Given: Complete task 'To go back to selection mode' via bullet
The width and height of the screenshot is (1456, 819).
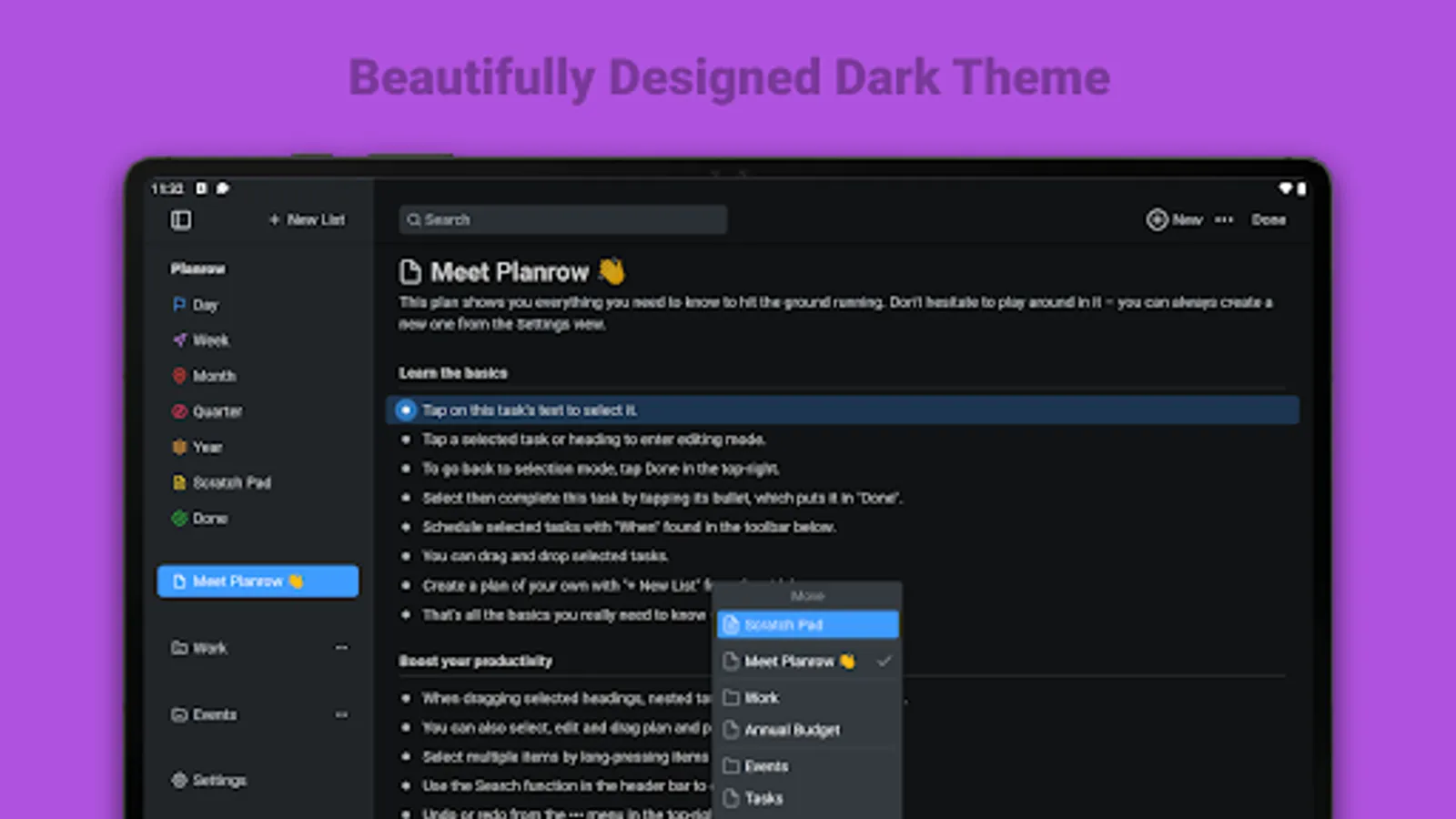Looking at the screenshot, I should click(406, 469).
